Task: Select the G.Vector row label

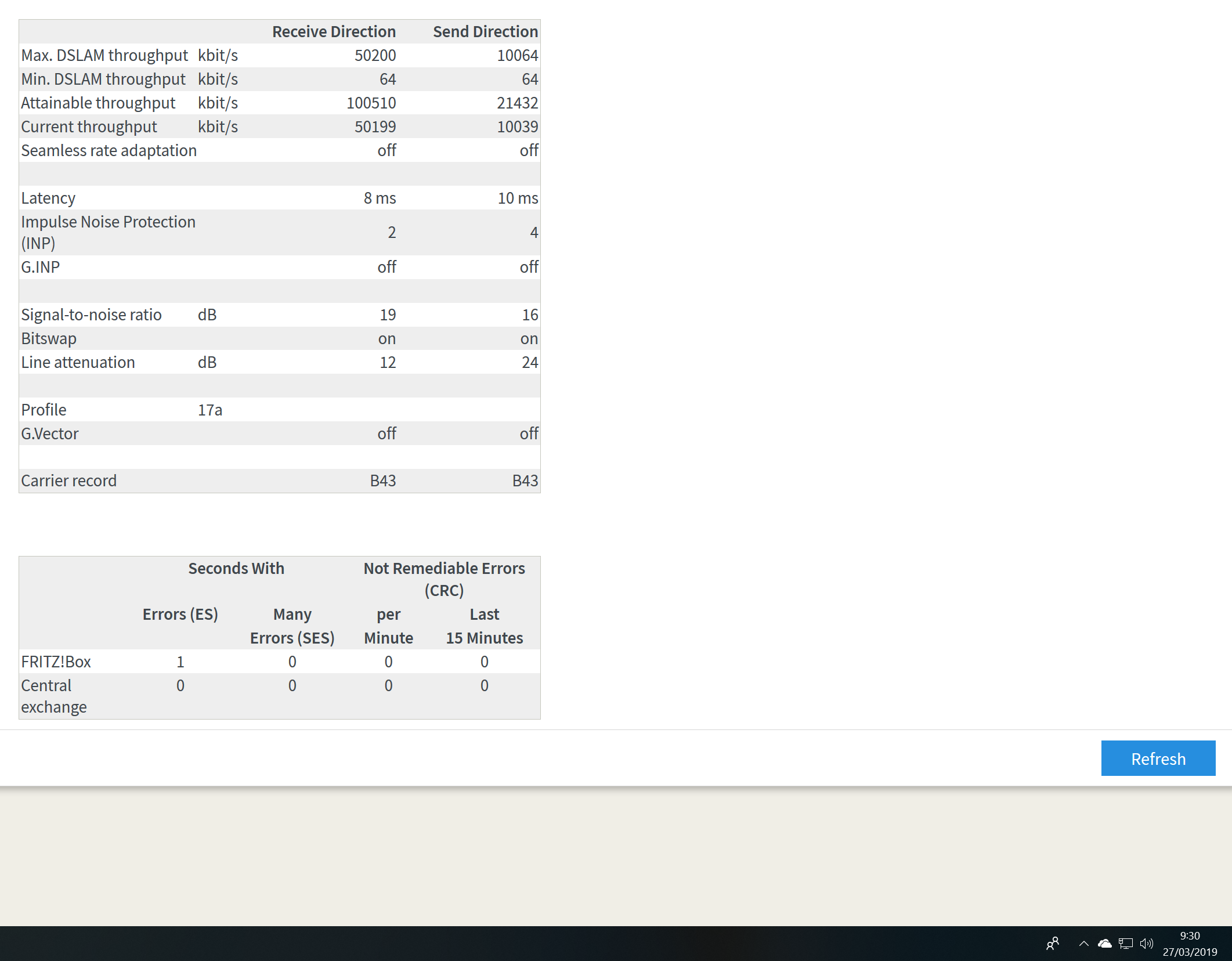Action: 49,433
